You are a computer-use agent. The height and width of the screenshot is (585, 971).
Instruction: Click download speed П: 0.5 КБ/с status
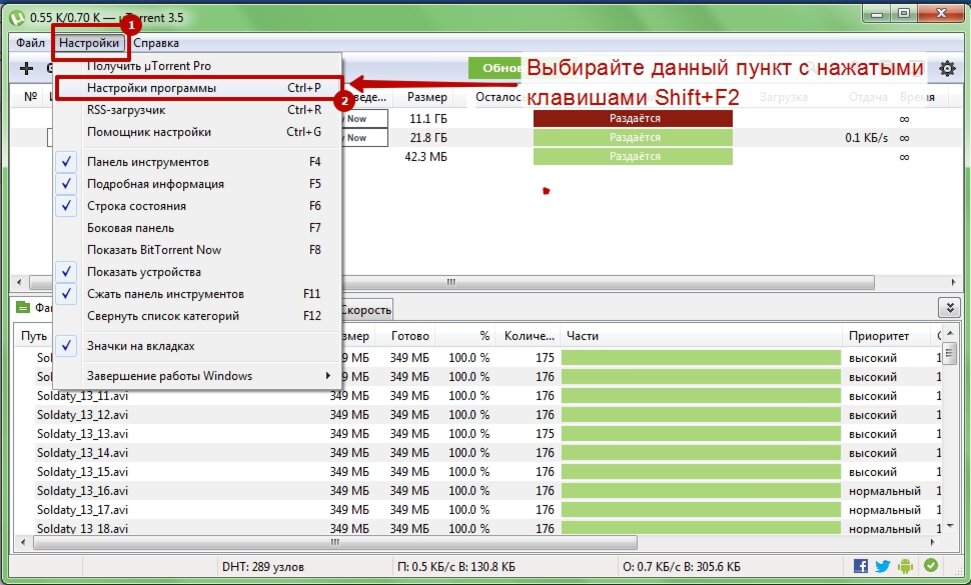click(x=456, y=566)
